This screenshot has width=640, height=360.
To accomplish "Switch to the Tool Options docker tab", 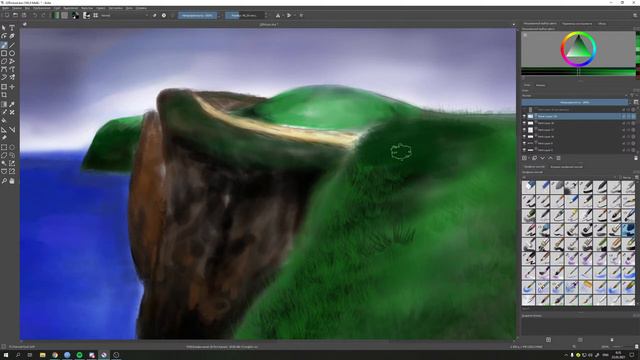I will pyautogui.click(x=577, y=24).
